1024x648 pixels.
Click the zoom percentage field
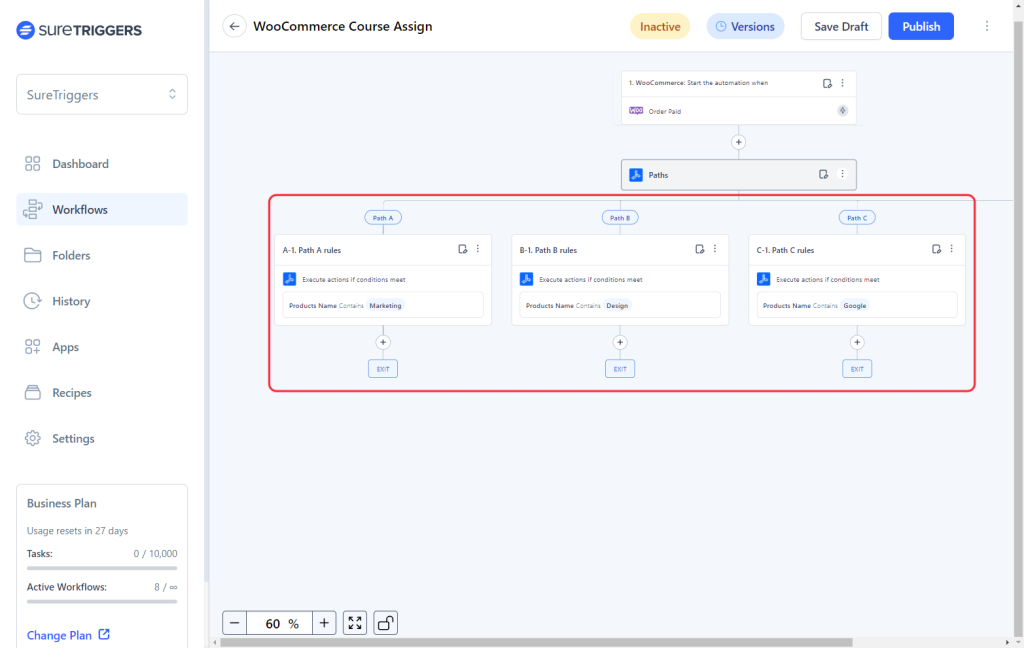tap(279, 623)
